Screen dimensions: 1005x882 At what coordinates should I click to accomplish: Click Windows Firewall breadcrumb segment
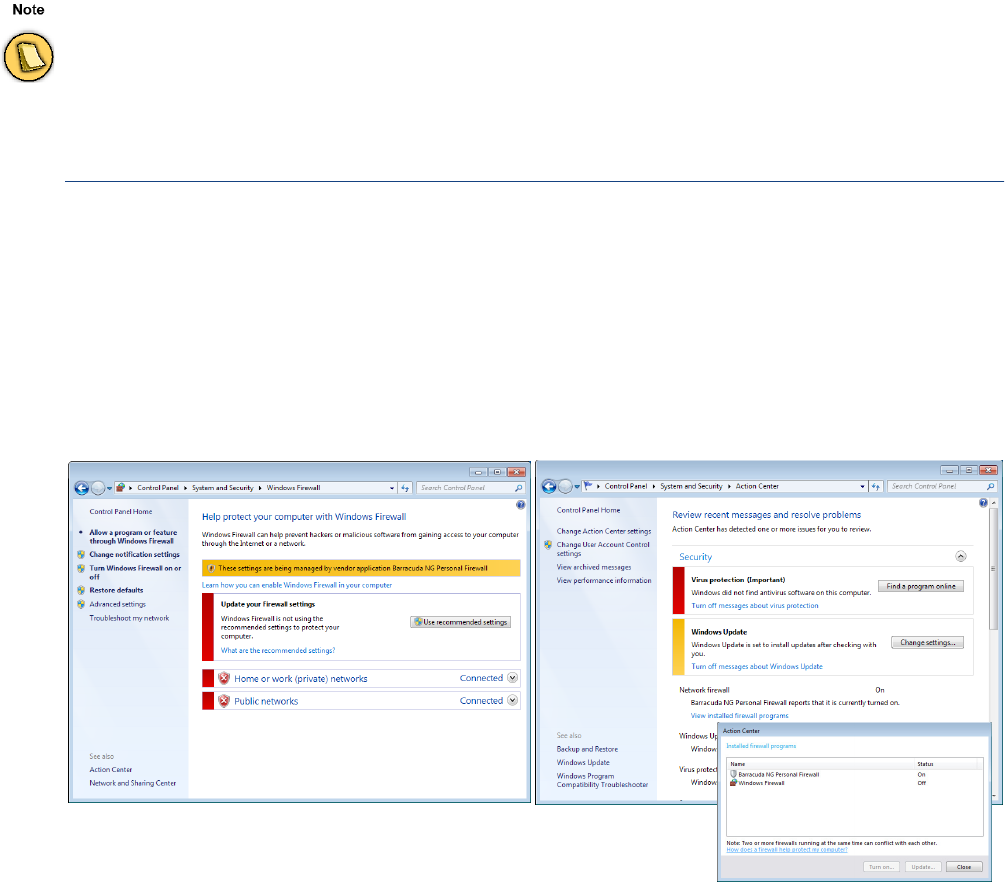pos(294,488)
